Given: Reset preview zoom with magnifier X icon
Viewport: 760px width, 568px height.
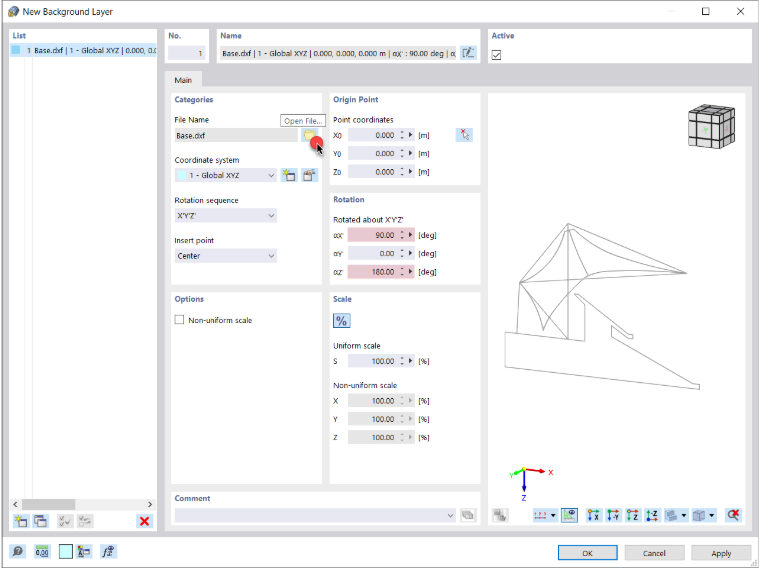Looking at the screenshot, I should 733,515.
